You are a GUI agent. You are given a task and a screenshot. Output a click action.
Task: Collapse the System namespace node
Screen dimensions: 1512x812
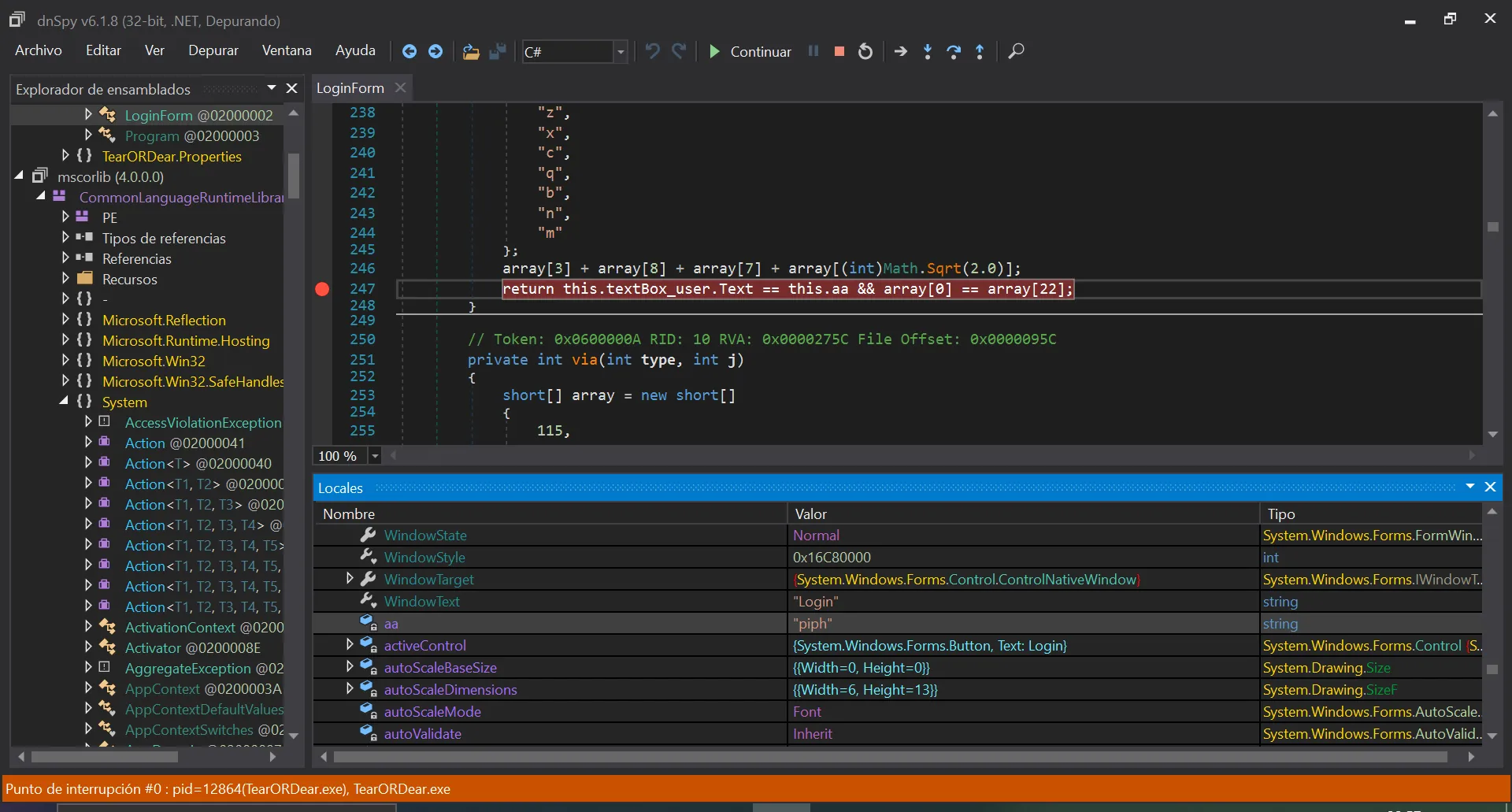(64, 402)
